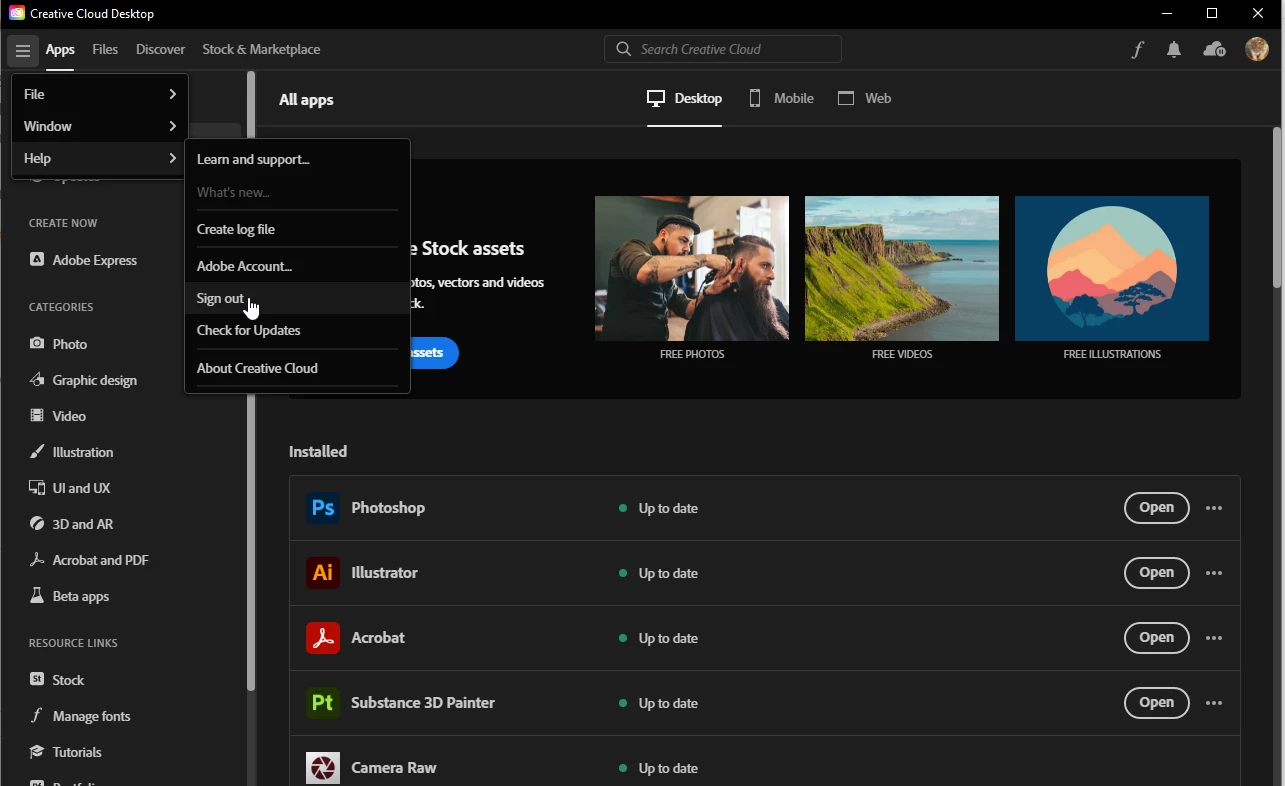Click the Photoshop app icon

point(323,508)
